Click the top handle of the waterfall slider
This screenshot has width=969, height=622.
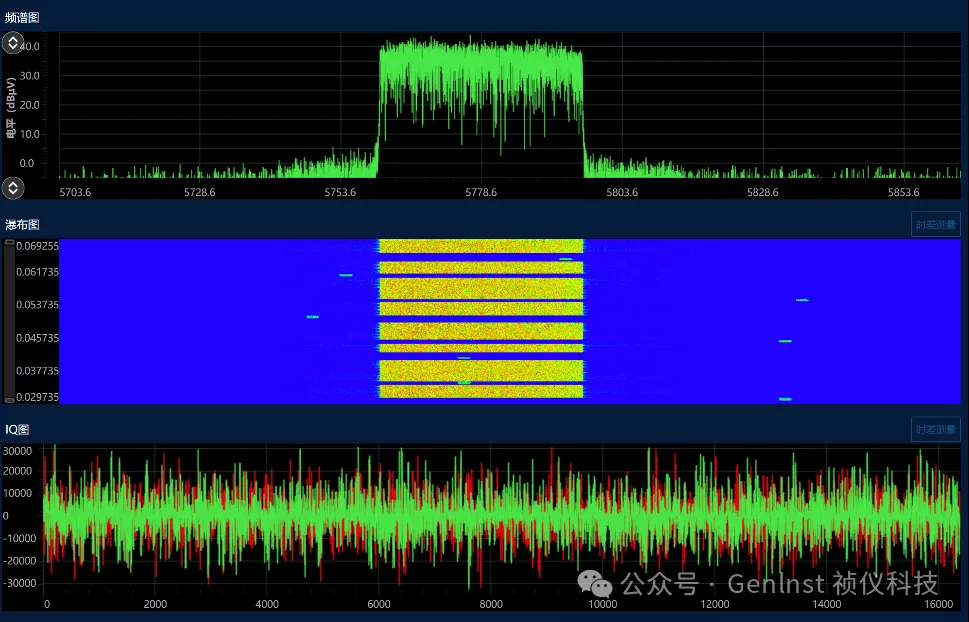pyautogui.click(x=9, y=242)
